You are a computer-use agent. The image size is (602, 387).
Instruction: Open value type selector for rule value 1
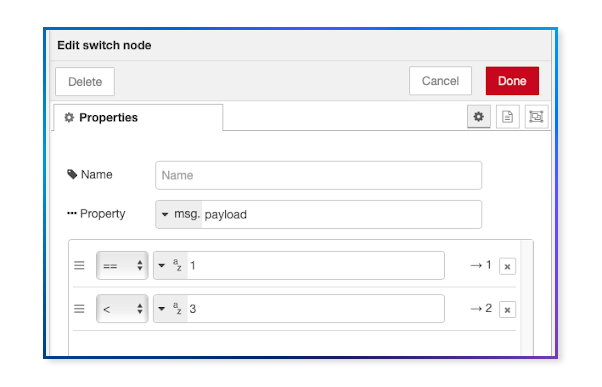click(x=170, y=265)
